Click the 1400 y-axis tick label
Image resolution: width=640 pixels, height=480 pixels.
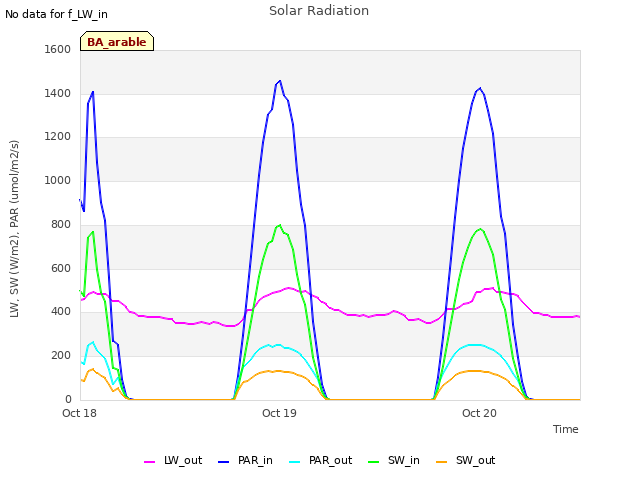coord(58,93)
